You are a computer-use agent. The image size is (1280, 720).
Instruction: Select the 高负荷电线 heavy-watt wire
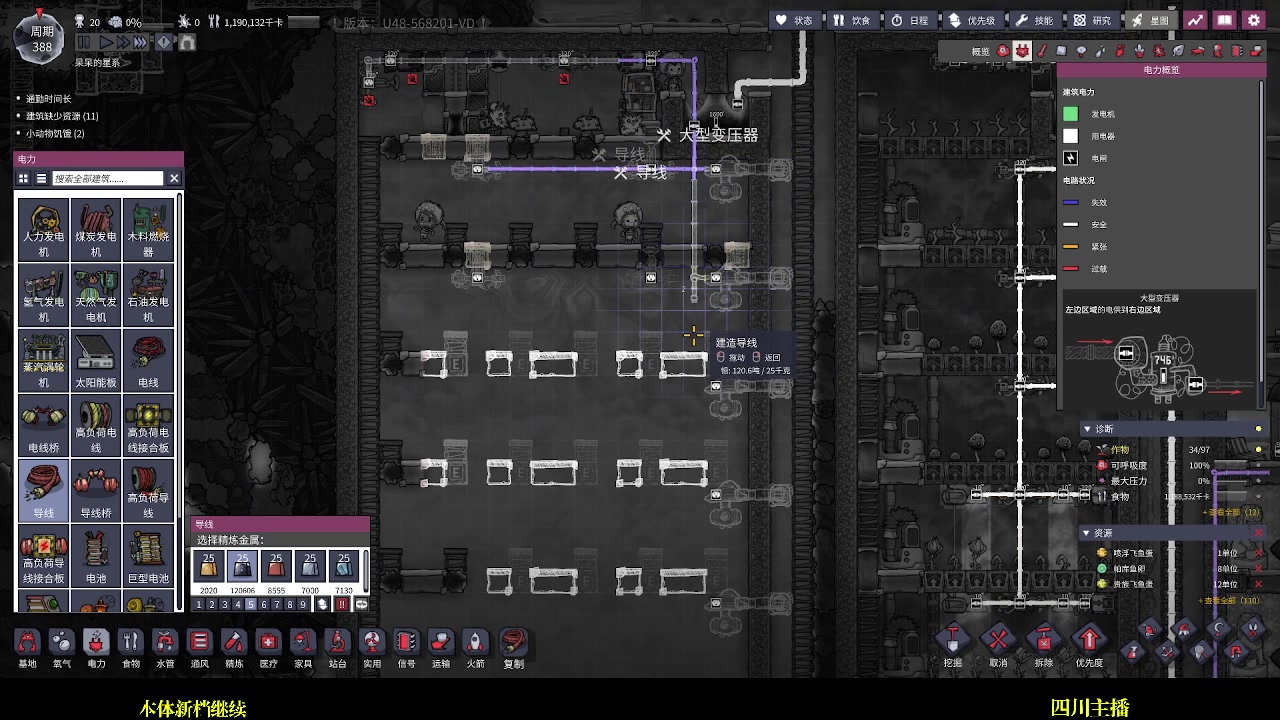(x=96, y=424)
